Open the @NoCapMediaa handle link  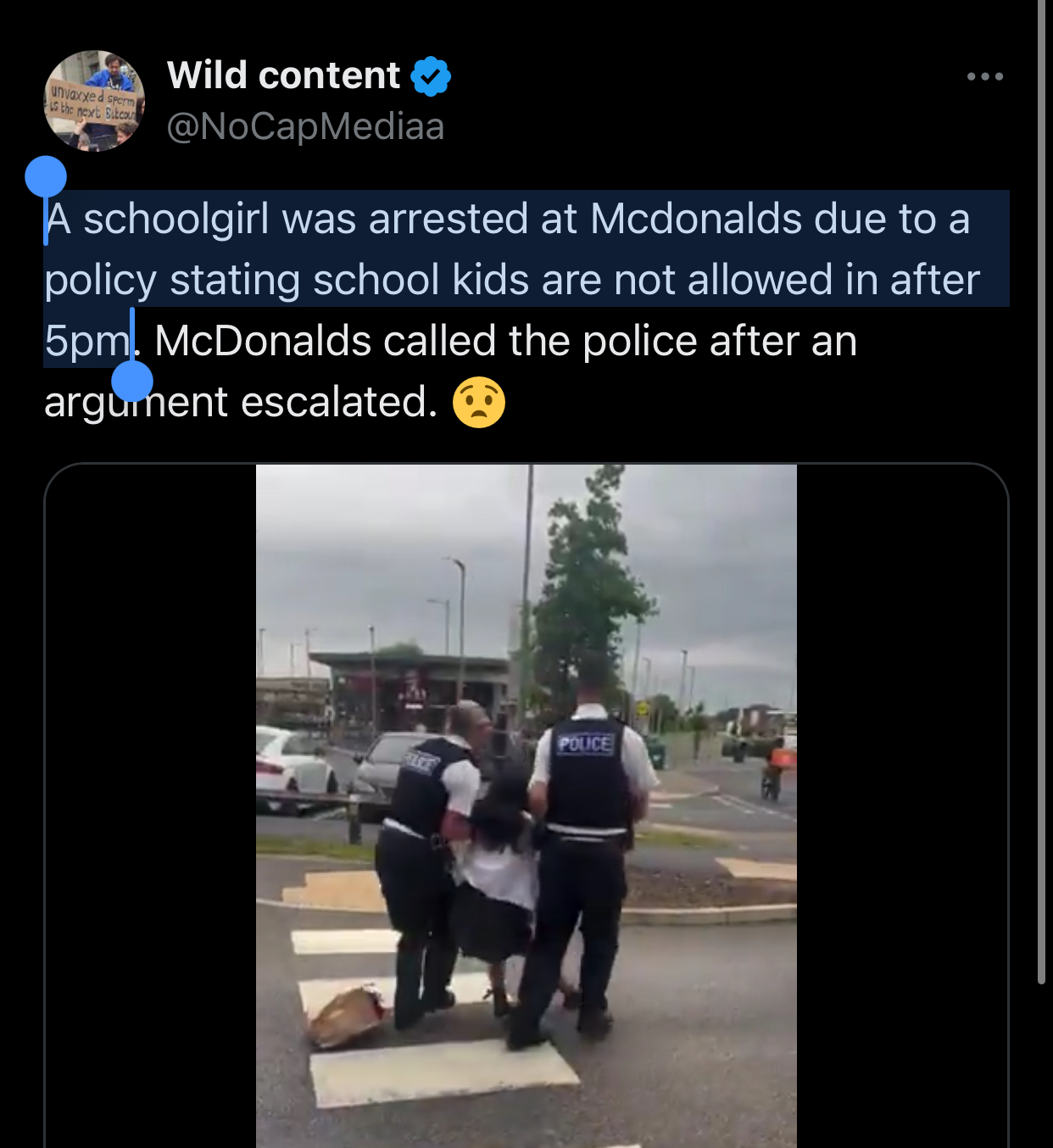(x=305, y=126)
